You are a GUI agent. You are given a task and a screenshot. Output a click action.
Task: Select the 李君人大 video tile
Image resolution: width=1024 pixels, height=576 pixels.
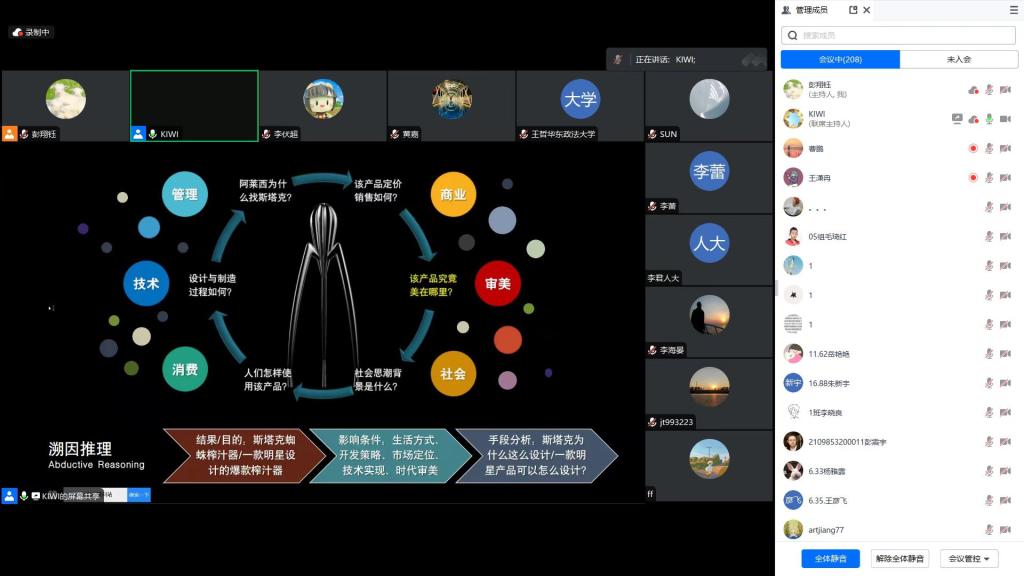click(709, 249)
